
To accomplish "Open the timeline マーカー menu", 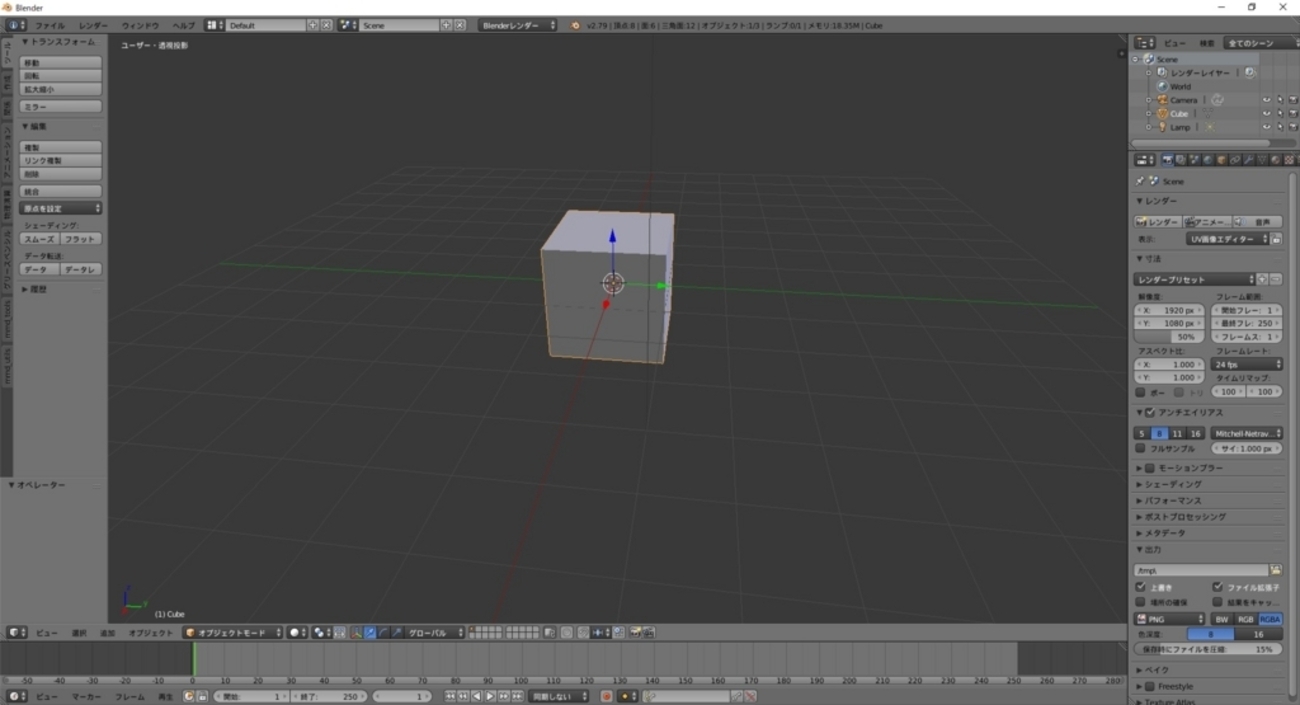I will pyautogui.click(x=86, y=696).
